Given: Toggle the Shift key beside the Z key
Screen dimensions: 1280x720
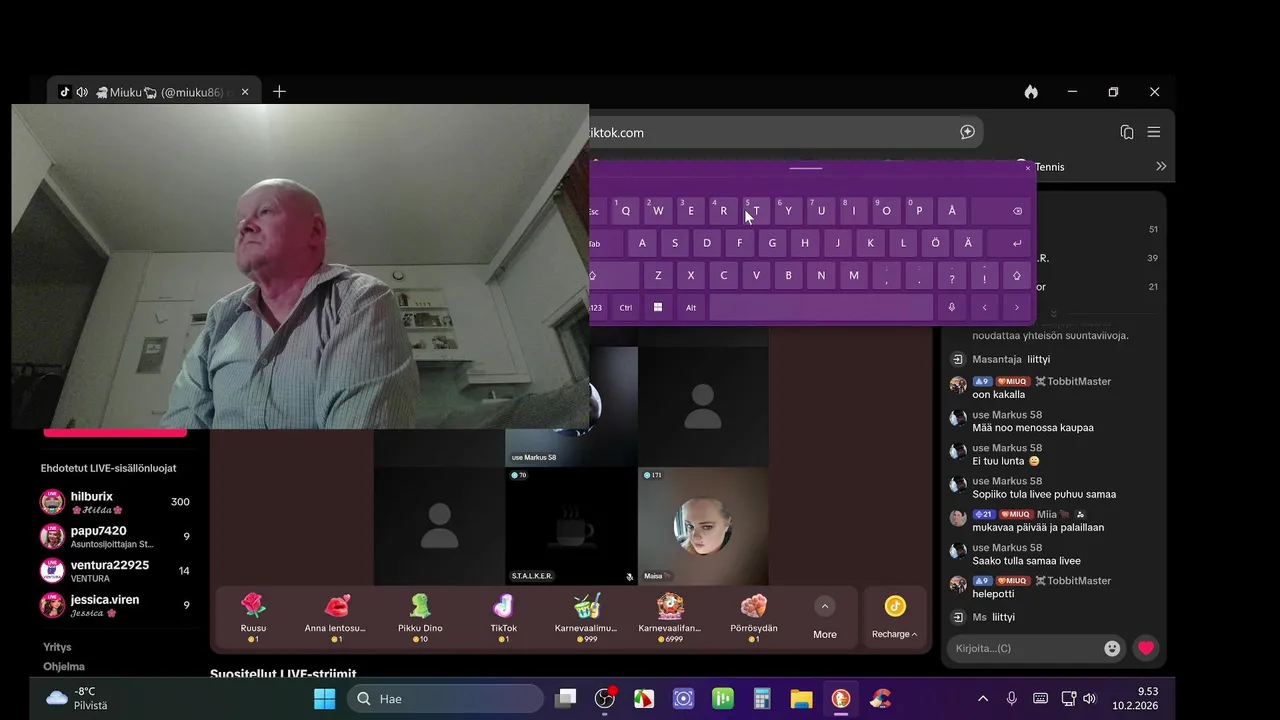Looking at the screenshot, I should coord(614,275).
